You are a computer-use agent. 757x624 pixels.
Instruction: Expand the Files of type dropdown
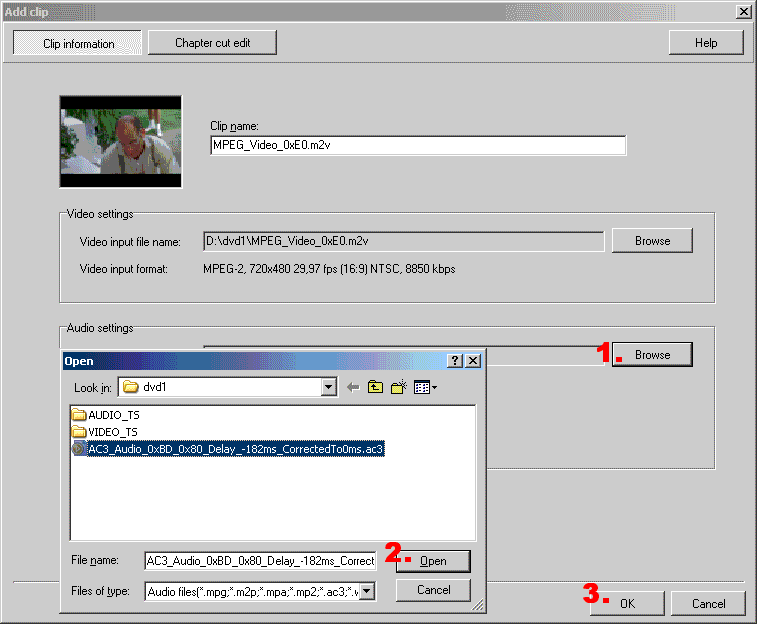click(x=367, y=591)
